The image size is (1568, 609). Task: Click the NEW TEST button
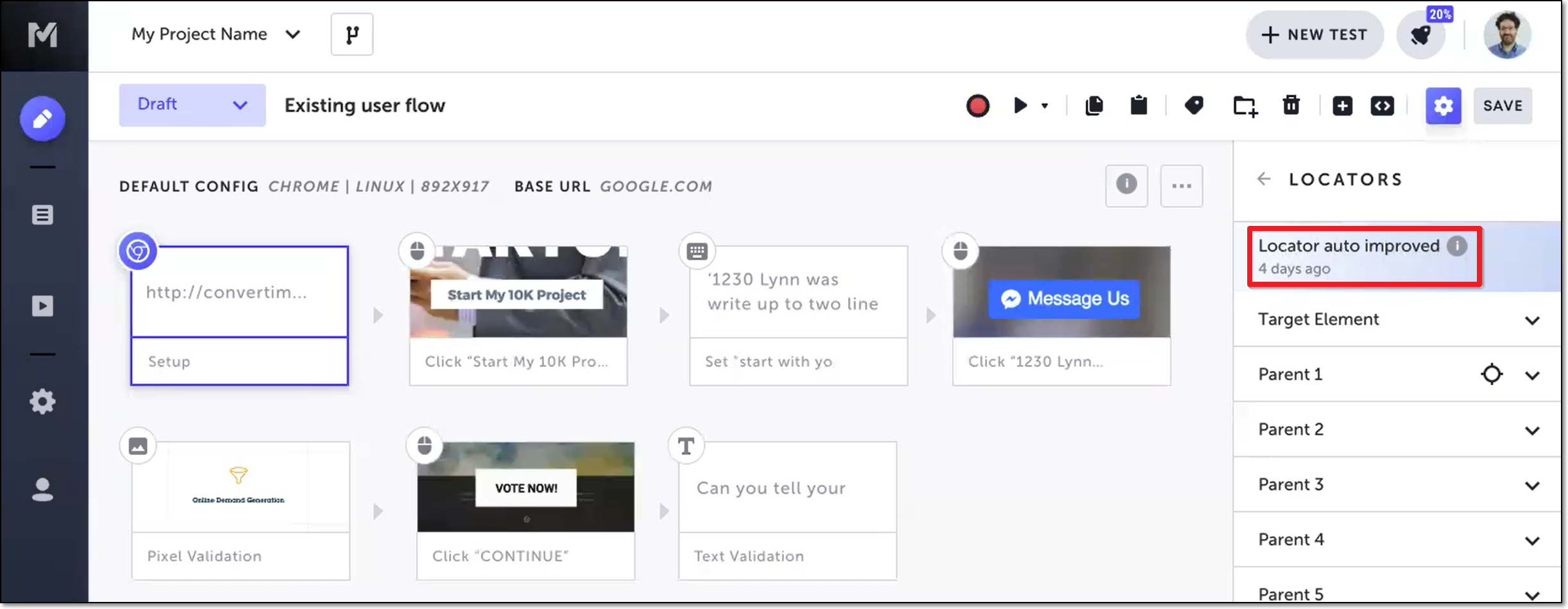[x=1315, y=35]
